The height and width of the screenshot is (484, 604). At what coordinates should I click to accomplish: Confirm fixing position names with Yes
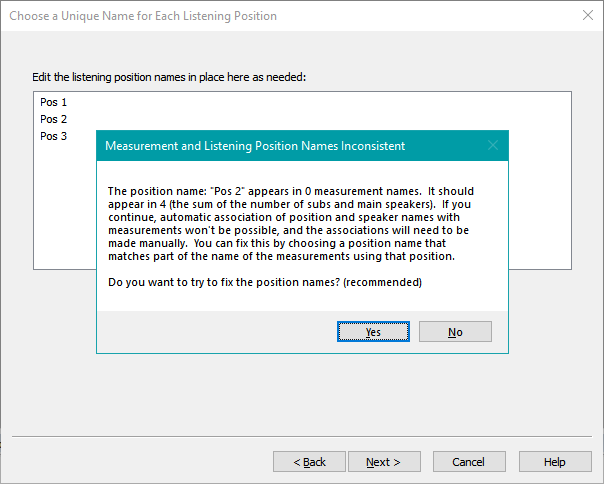(373, 332)
